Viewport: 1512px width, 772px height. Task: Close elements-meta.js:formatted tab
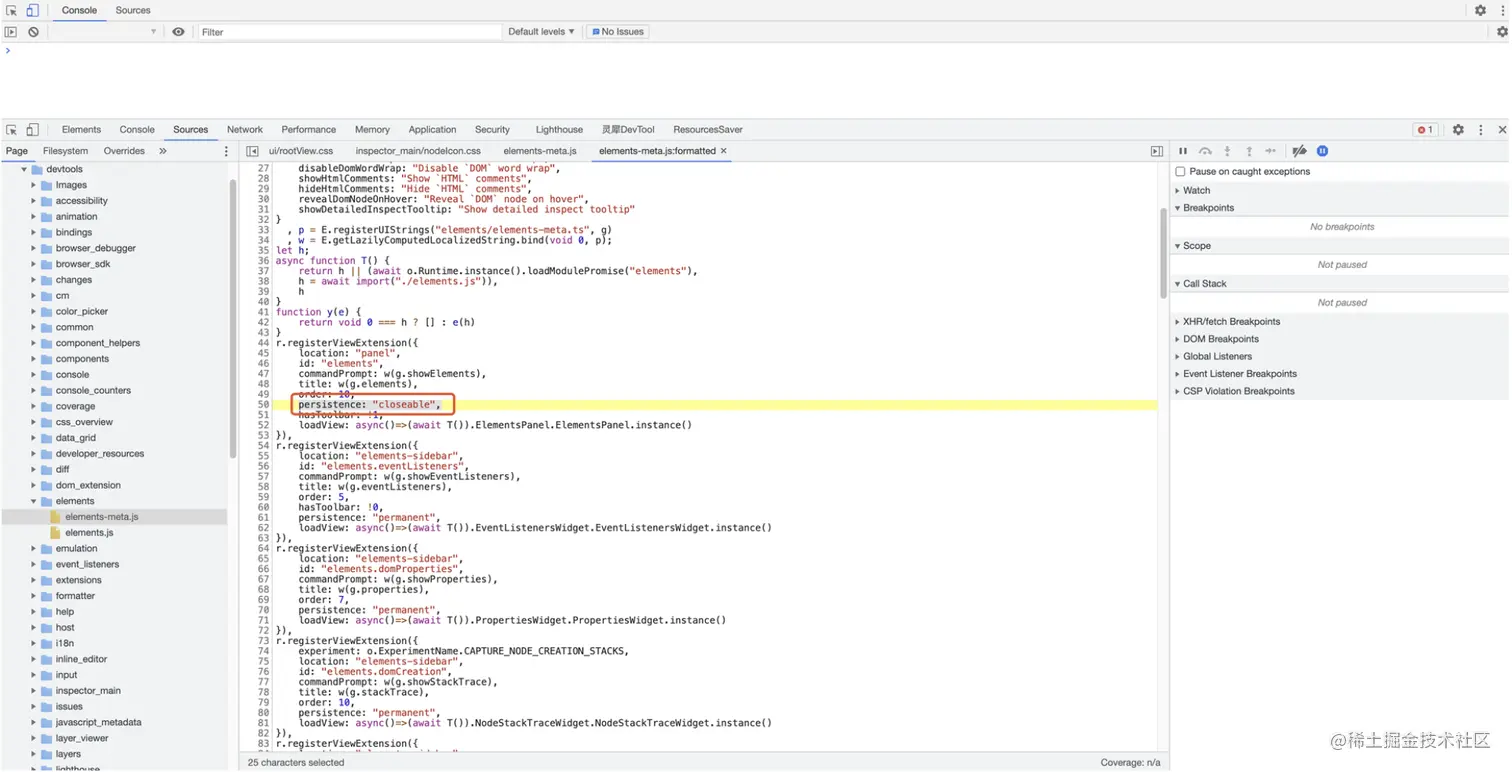point(723,151)
